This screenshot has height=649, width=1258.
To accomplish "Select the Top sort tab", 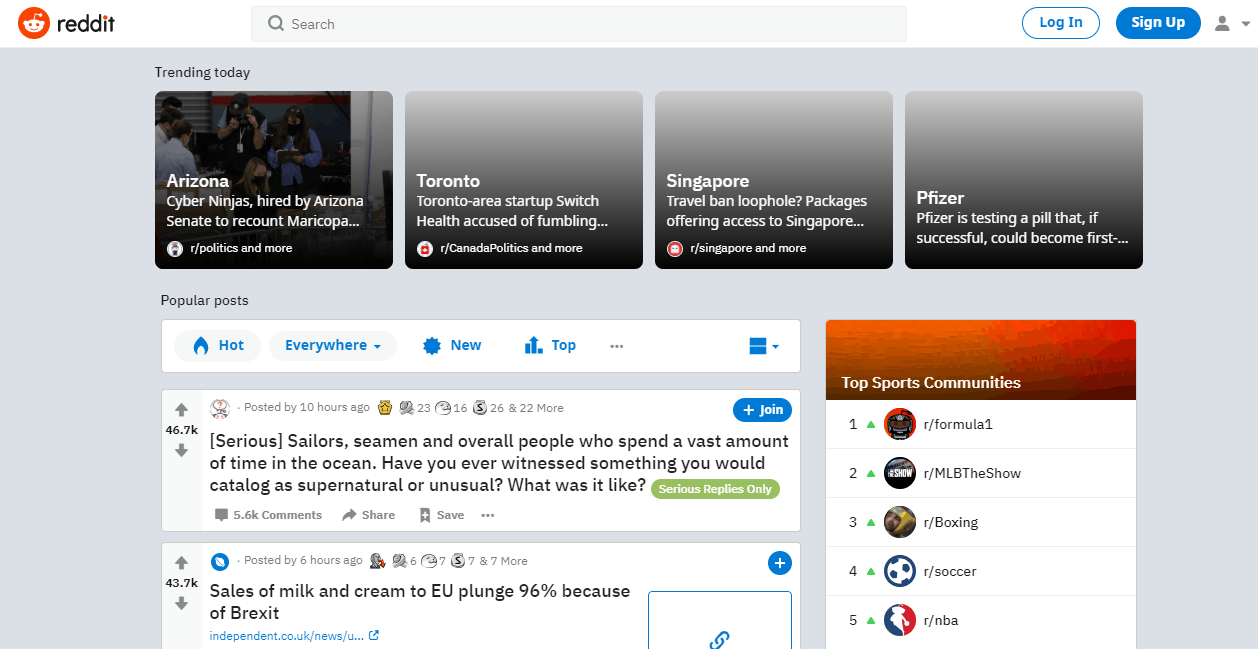I will tap(550, 345).
